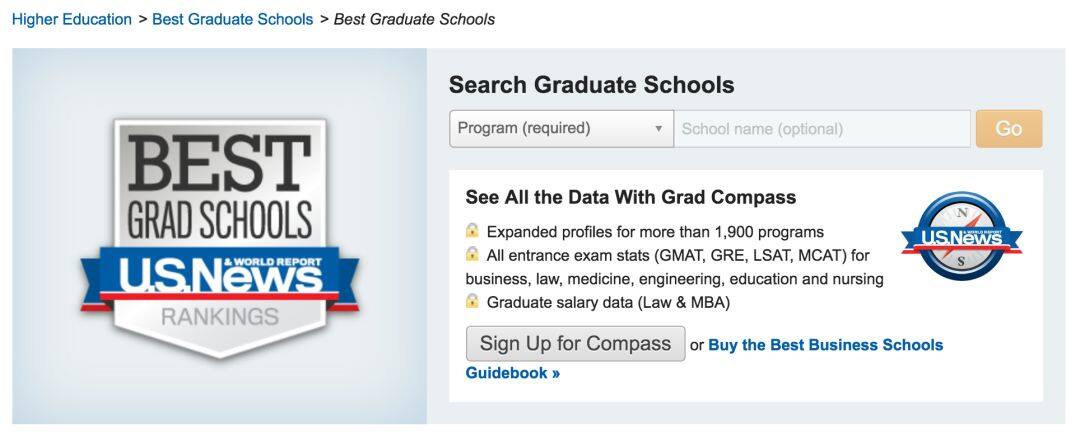This screenshot has height=441, width=1080.
Task: Click See All the Data With Grad Compass heading
Action: (x=631, y=197)
